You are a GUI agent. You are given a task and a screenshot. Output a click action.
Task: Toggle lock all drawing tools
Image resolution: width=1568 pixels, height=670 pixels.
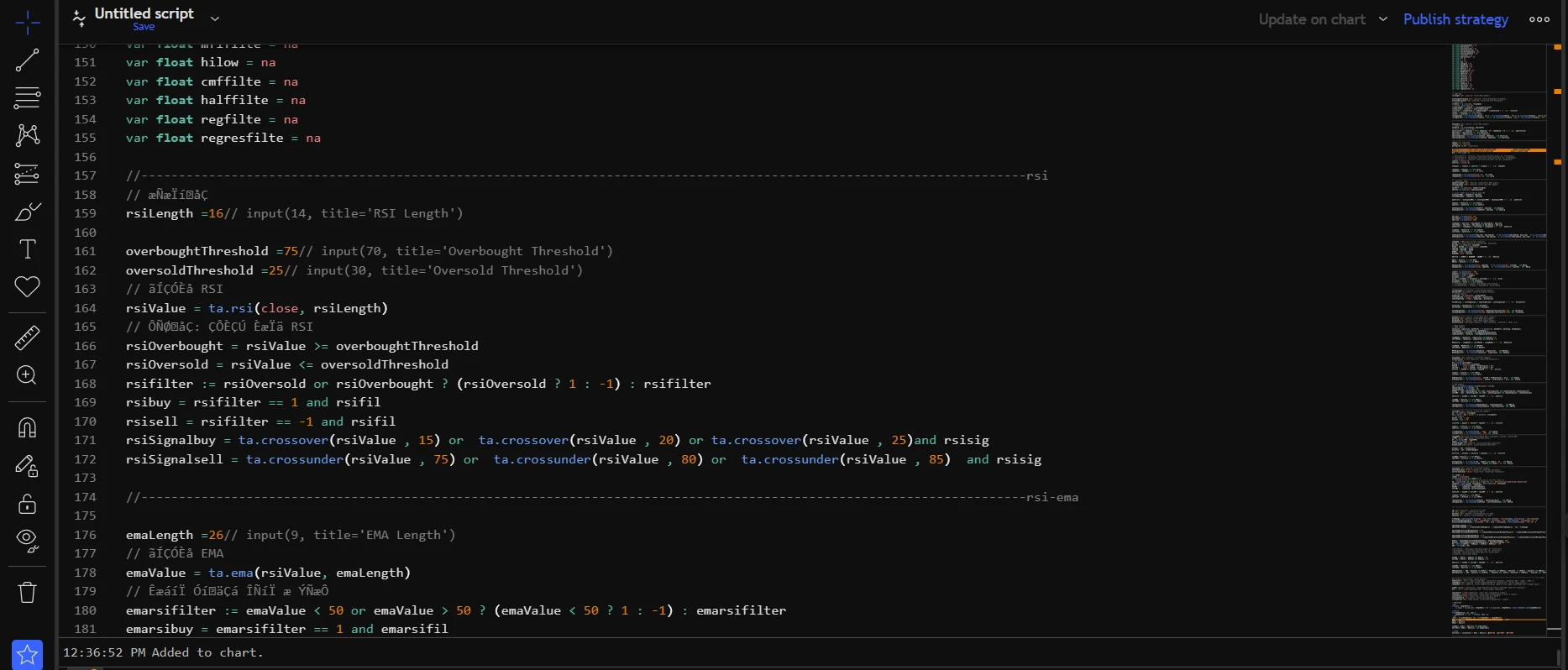coord(27,504)
